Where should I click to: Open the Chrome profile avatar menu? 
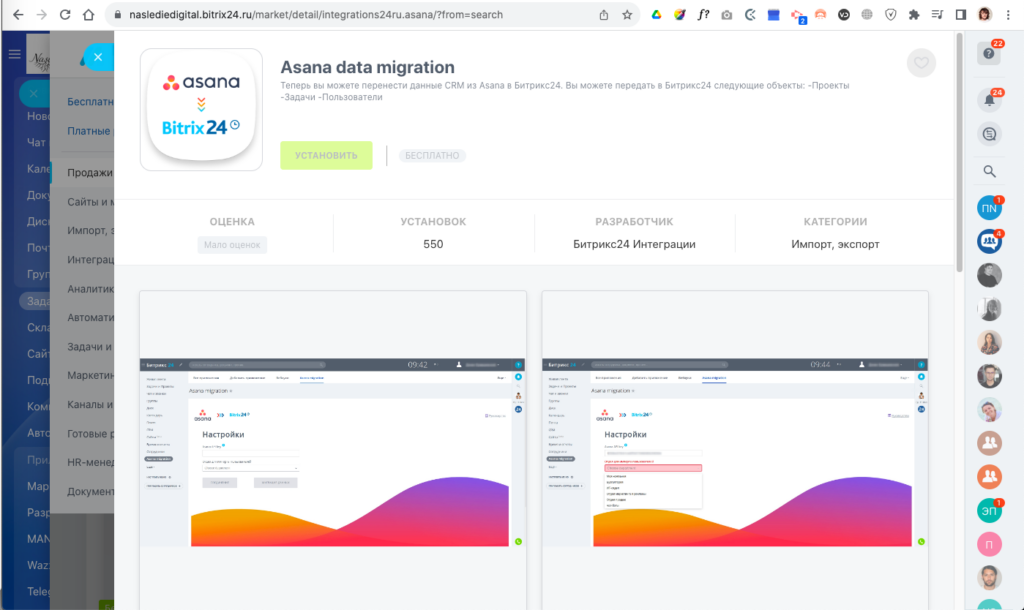[985, 15]
